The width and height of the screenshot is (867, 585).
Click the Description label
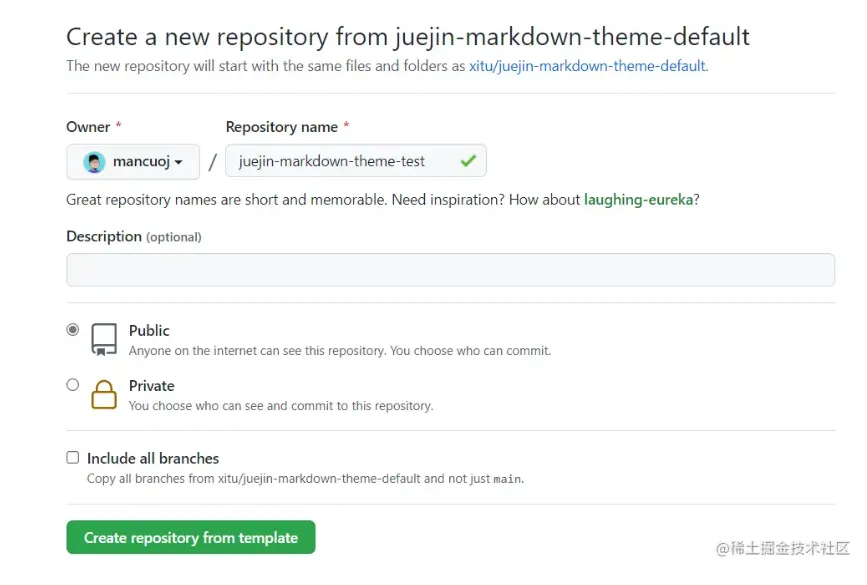click(x=104, y=237)
